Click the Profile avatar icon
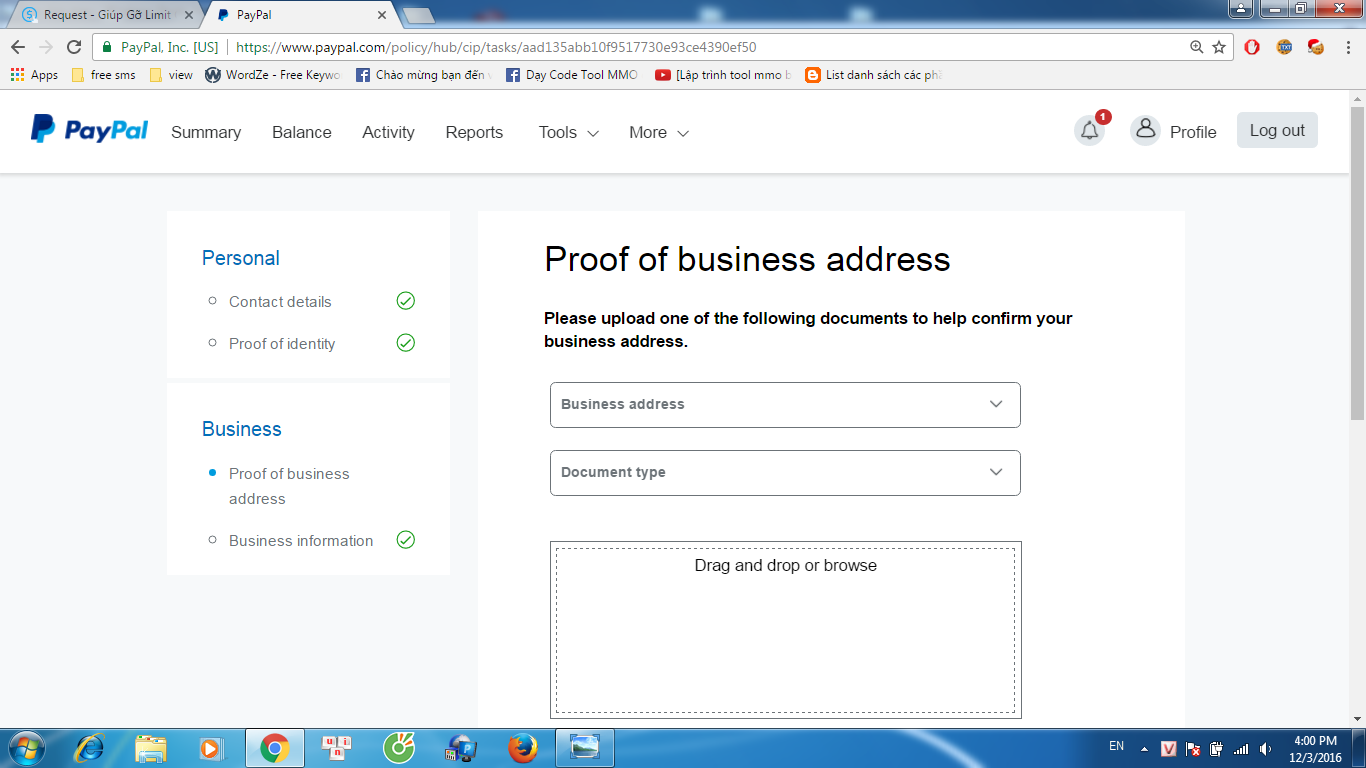The width and height of the screenshot is (1366, 768). click(1146, 130)
